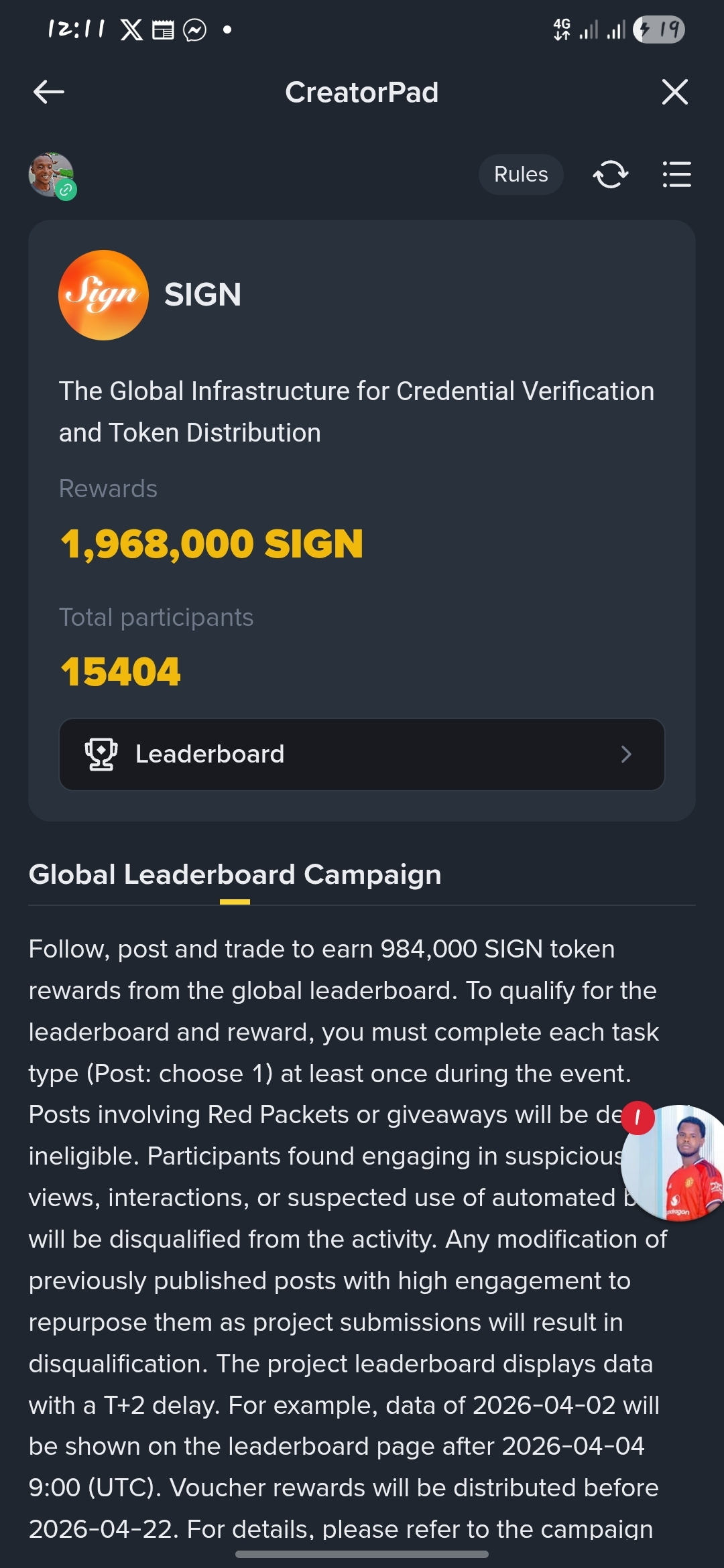This screenshot has width=724, height=1568.
Task: Tap the refresh sync icon
Action: coord(610,174)
